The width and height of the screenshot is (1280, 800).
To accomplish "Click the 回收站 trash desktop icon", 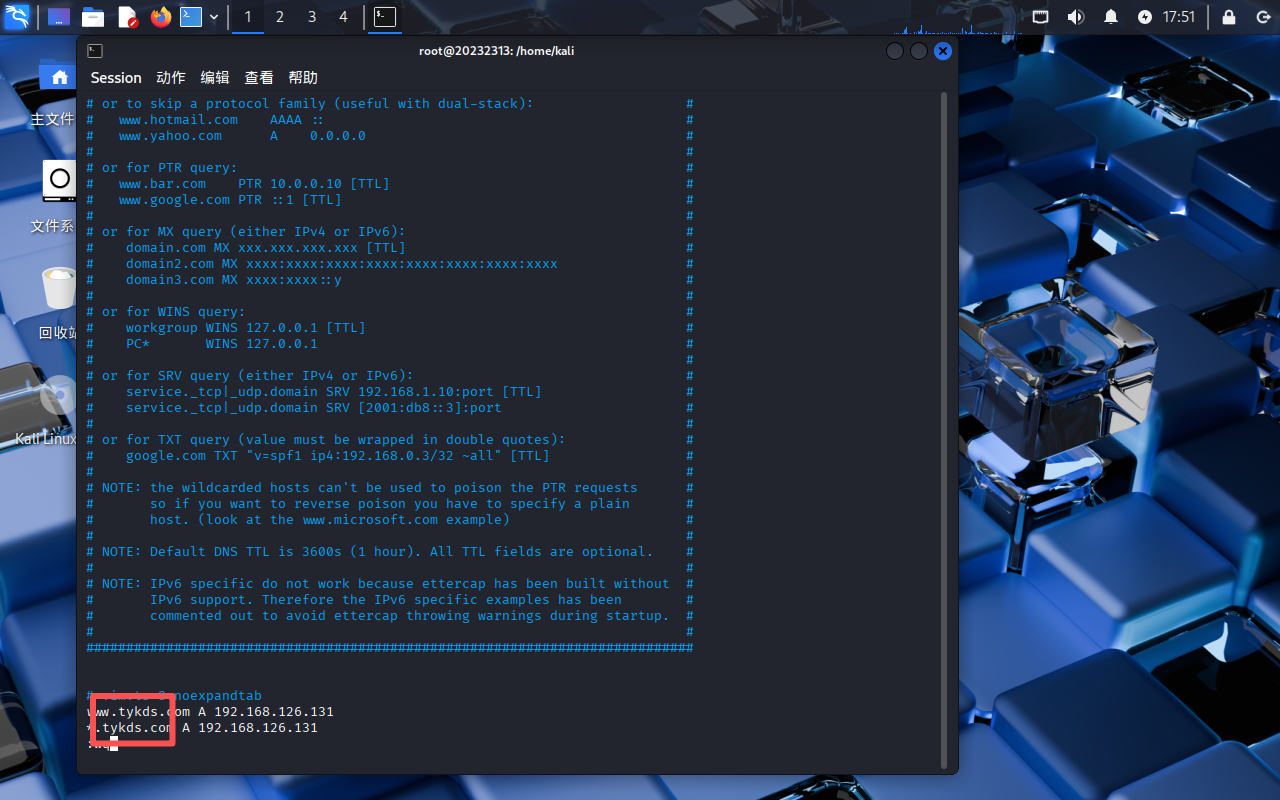I will (x=58, y=304).
